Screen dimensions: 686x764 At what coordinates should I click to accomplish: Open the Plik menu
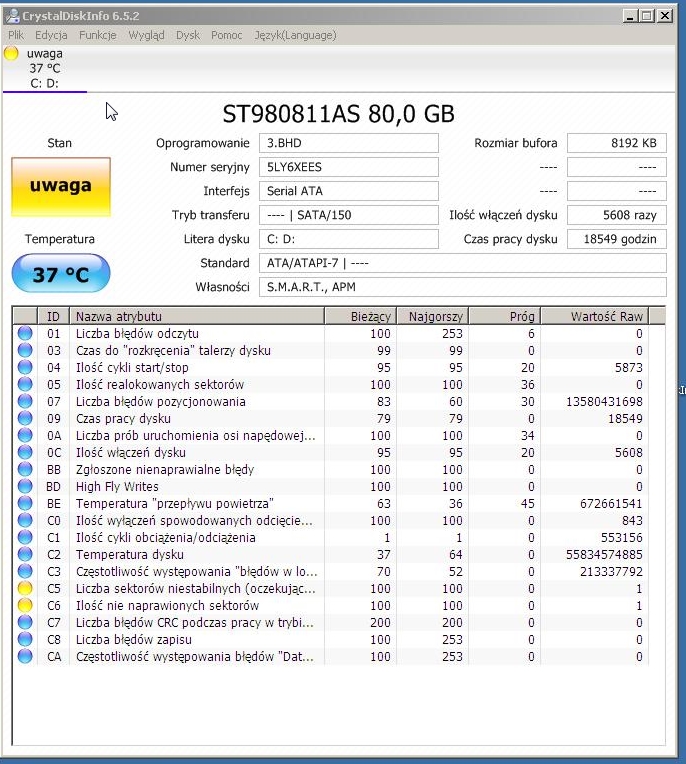point(16,35)
